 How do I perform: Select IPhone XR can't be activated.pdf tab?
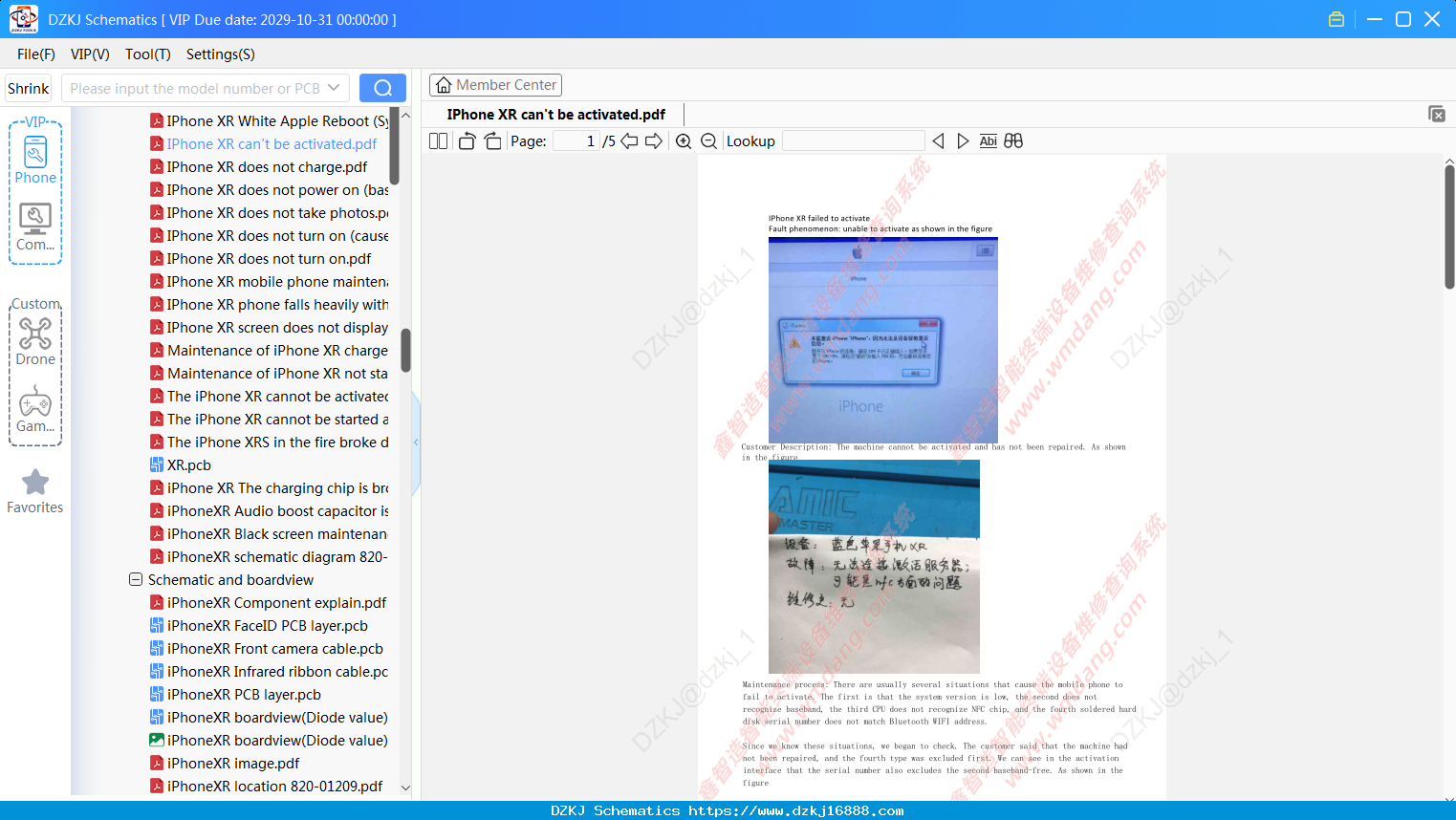pos(556,115)
